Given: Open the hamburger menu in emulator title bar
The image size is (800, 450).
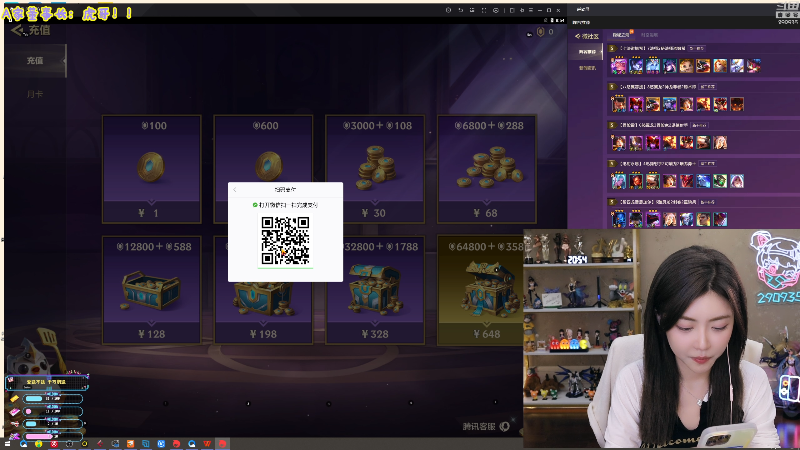Looking at the screenshot, I should pos(531,10).
